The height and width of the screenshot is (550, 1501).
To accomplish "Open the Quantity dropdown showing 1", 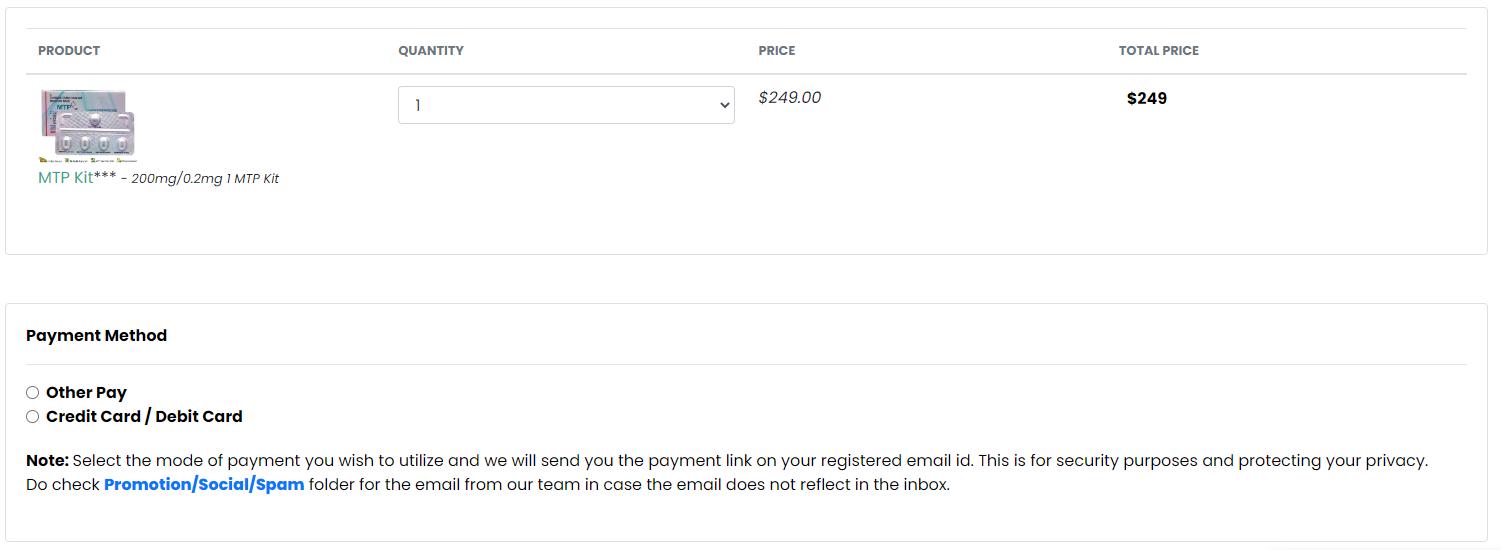I will click(565, 105).
